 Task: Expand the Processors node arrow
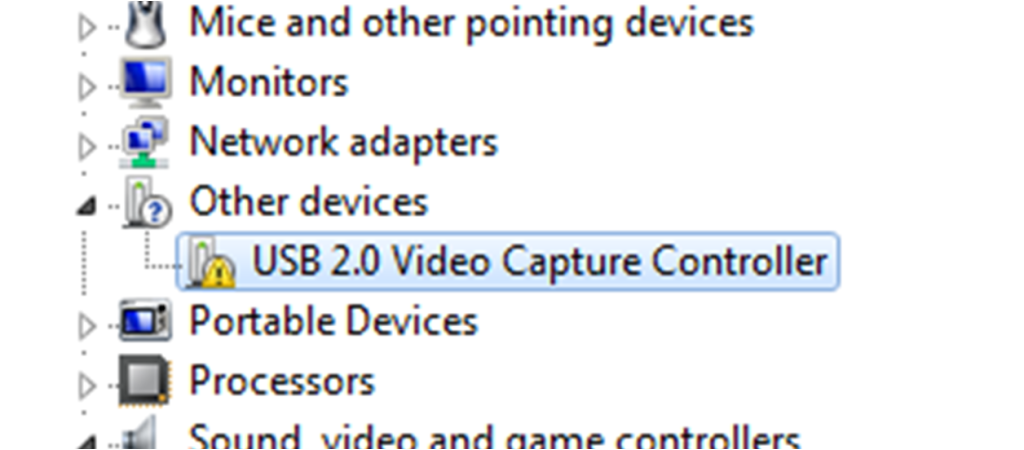coord(86,387)
